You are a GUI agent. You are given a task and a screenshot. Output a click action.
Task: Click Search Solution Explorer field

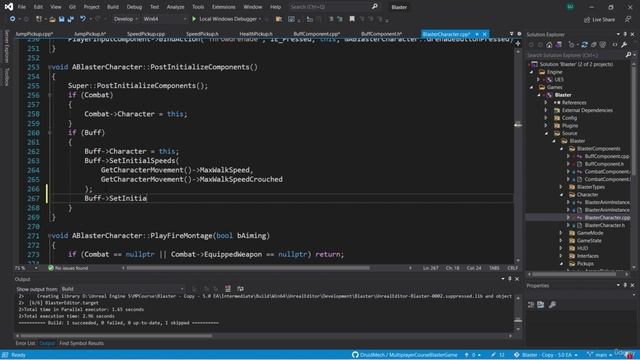coord(576,55)
